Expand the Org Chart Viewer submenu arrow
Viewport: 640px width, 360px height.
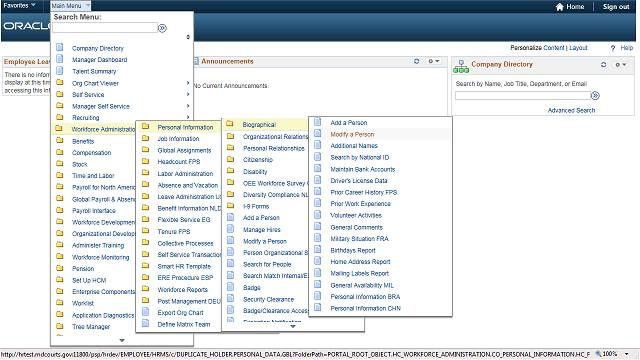point(188,83)
